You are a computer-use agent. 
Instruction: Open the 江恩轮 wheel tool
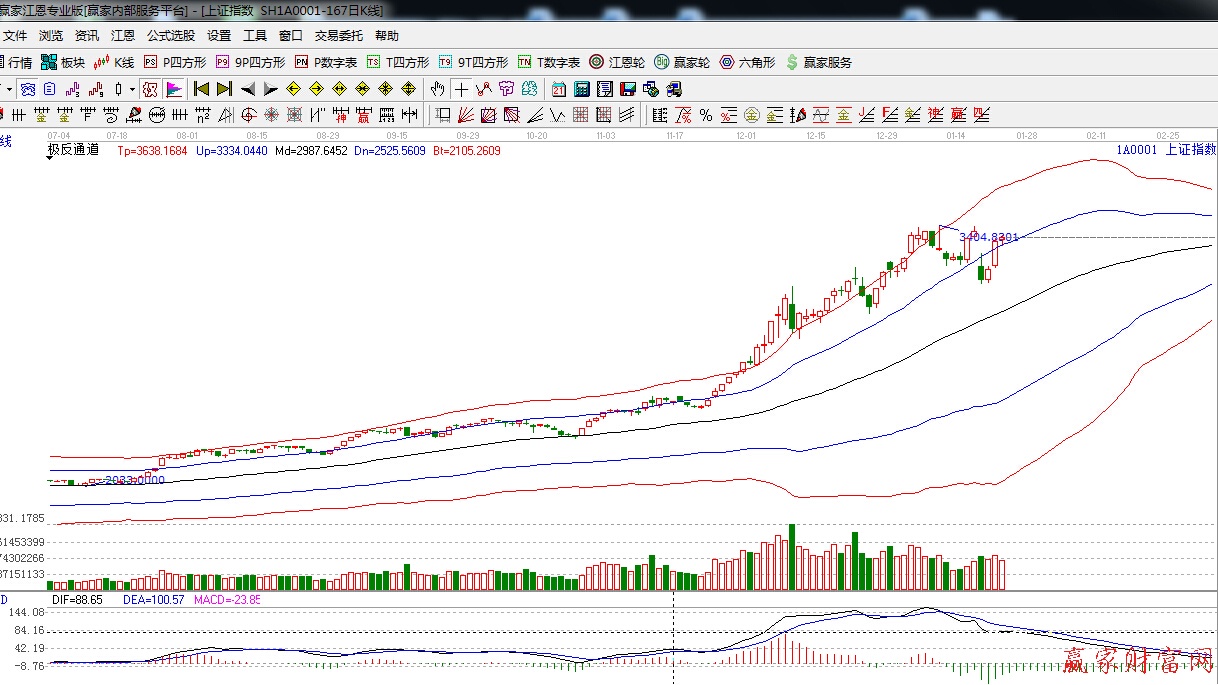click(x=617, y=62)
